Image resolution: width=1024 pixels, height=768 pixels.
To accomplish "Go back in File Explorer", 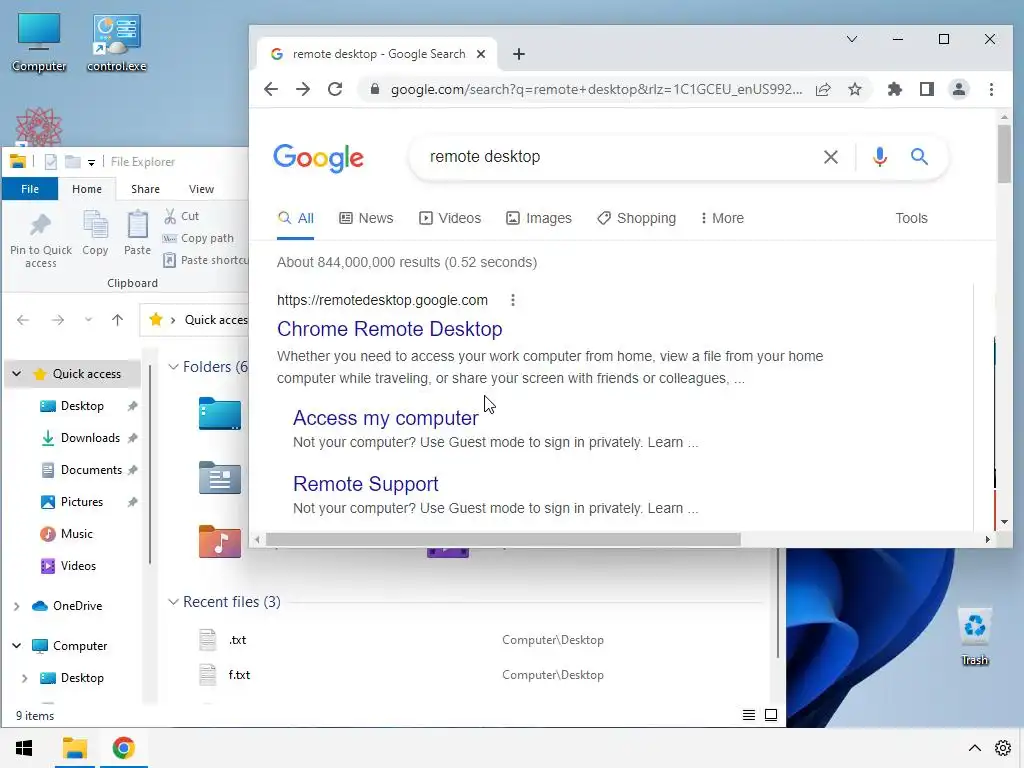I will click(23, 320).
